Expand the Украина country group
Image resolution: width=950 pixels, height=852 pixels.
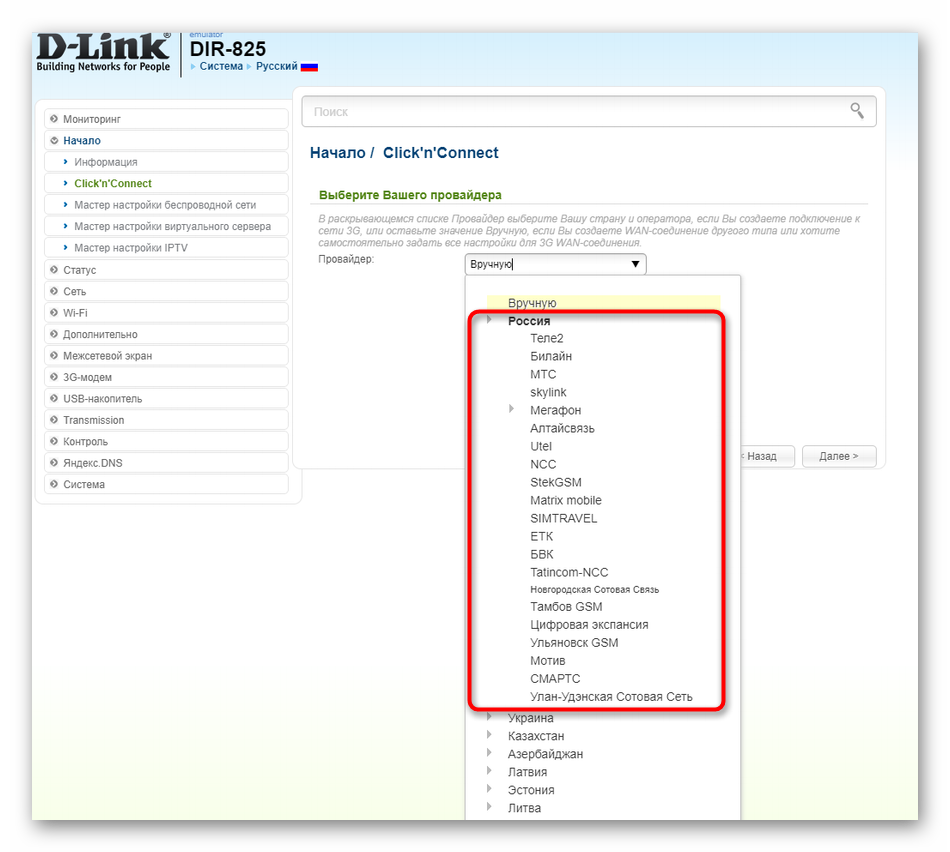(x=489, y=718)
